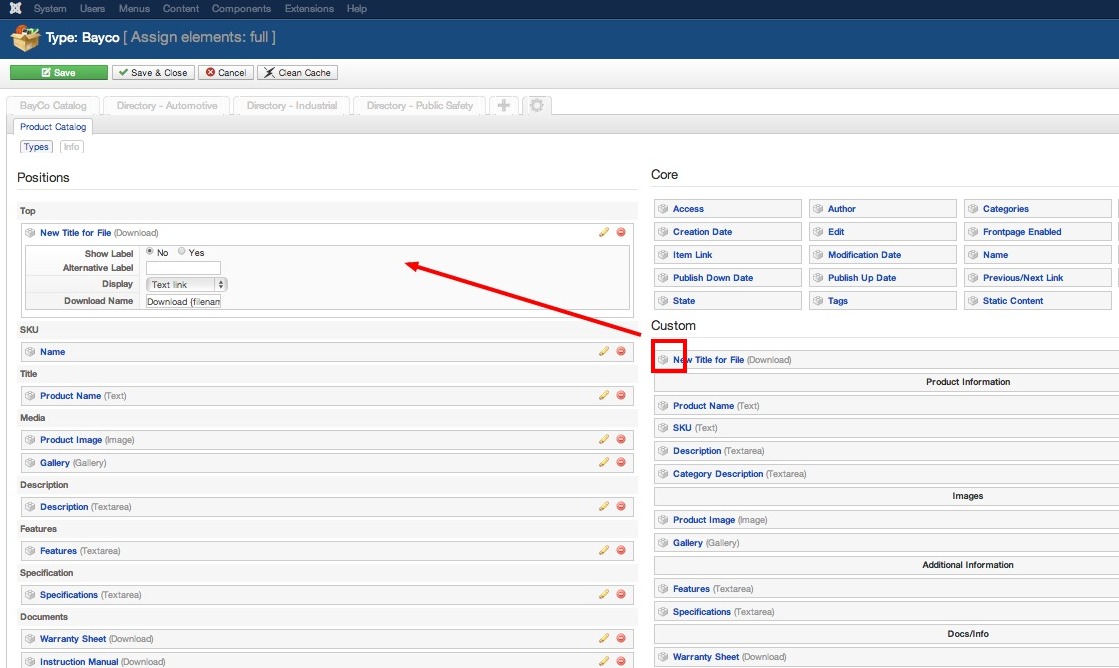Viewport: 1119px width, 668px height.
Task: Click the add new tab plus icon
Action: 504,106
